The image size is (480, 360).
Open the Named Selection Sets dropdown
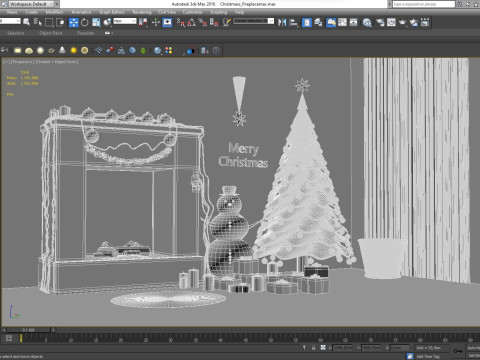point(254,21)
